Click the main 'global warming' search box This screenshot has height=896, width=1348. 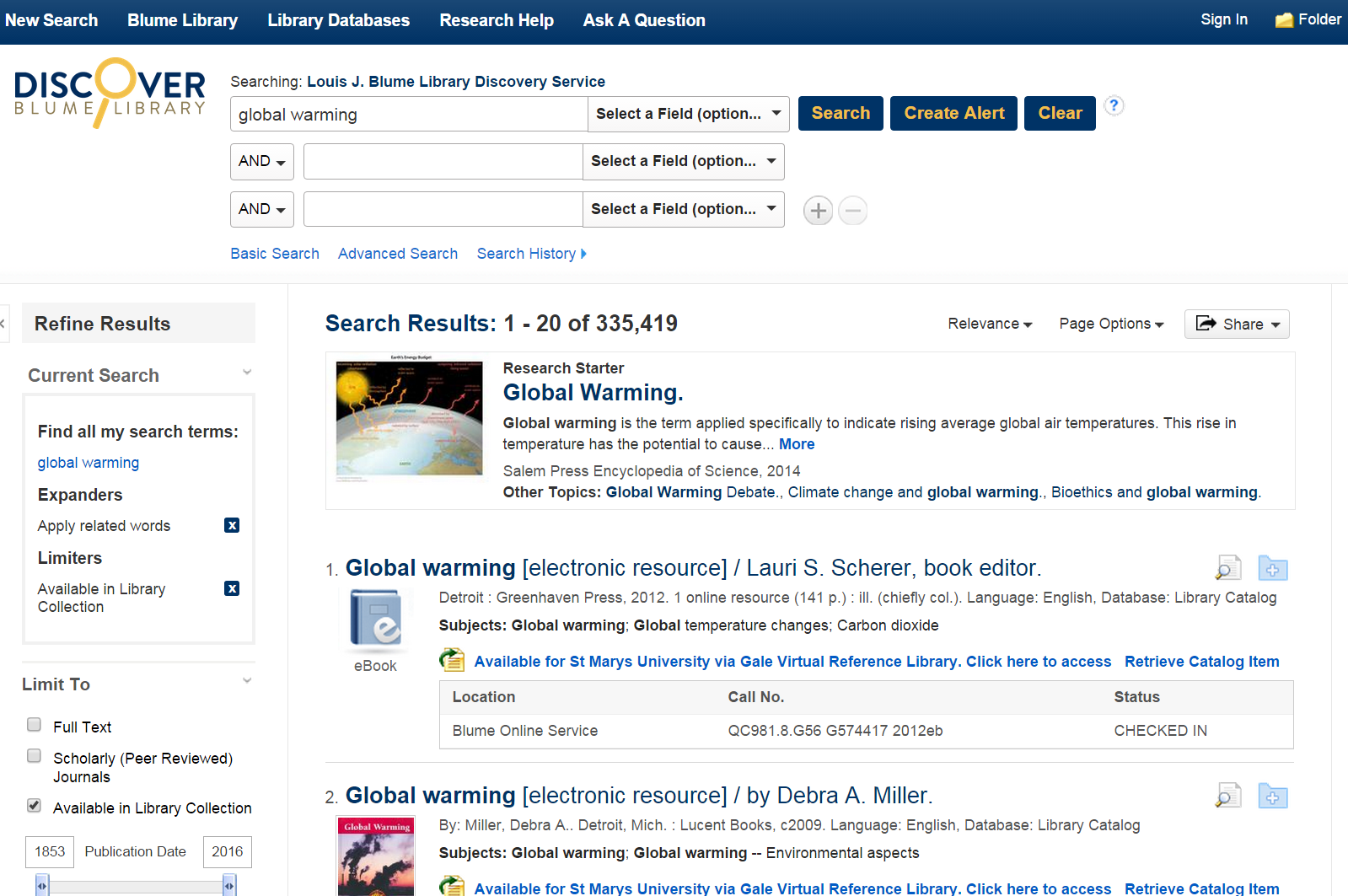409,114
